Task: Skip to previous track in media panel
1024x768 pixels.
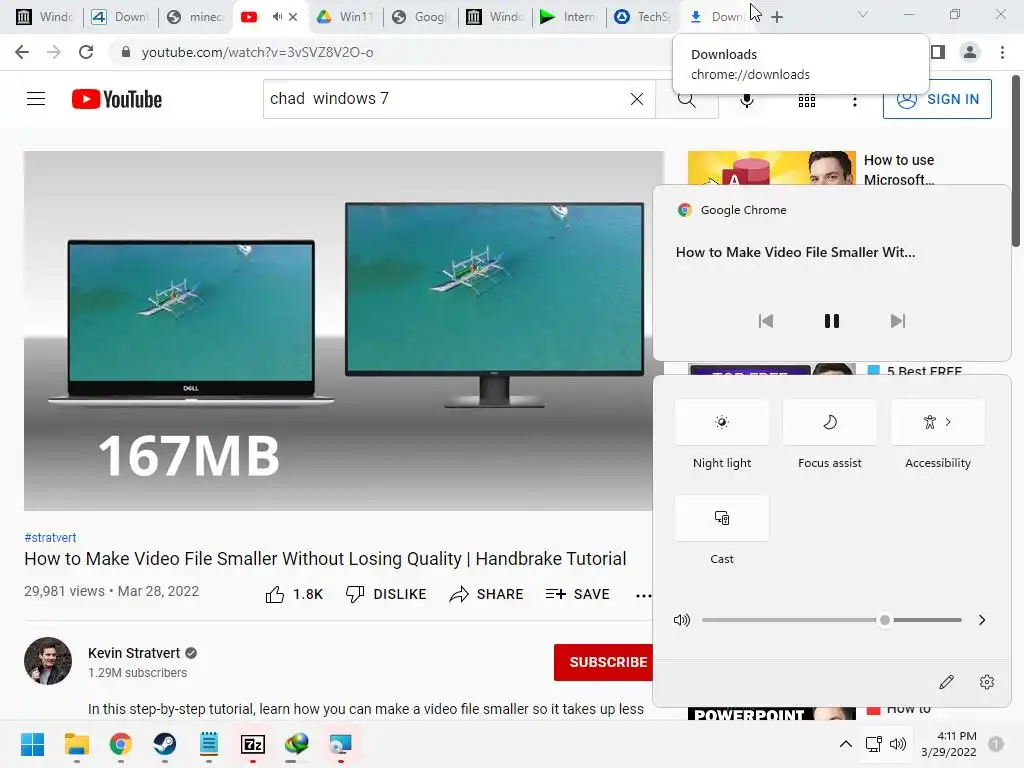Action: 765,321
